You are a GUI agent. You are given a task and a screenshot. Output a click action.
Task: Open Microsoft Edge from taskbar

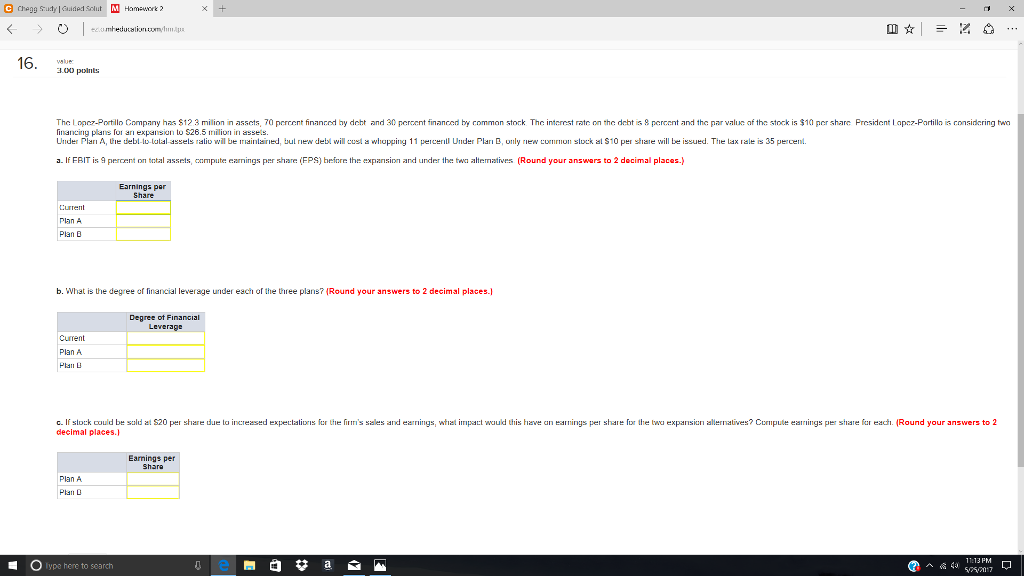223,566
